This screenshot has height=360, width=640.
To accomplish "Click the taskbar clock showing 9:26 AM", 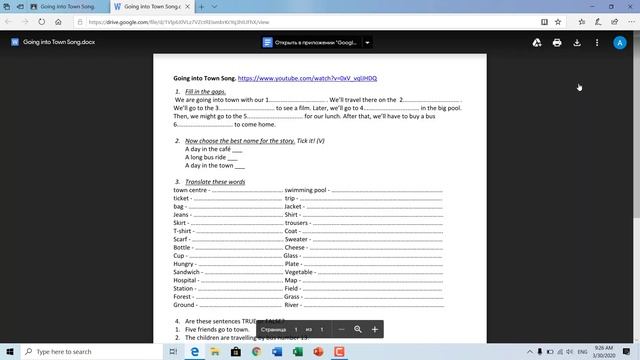I will pos(604,351).
